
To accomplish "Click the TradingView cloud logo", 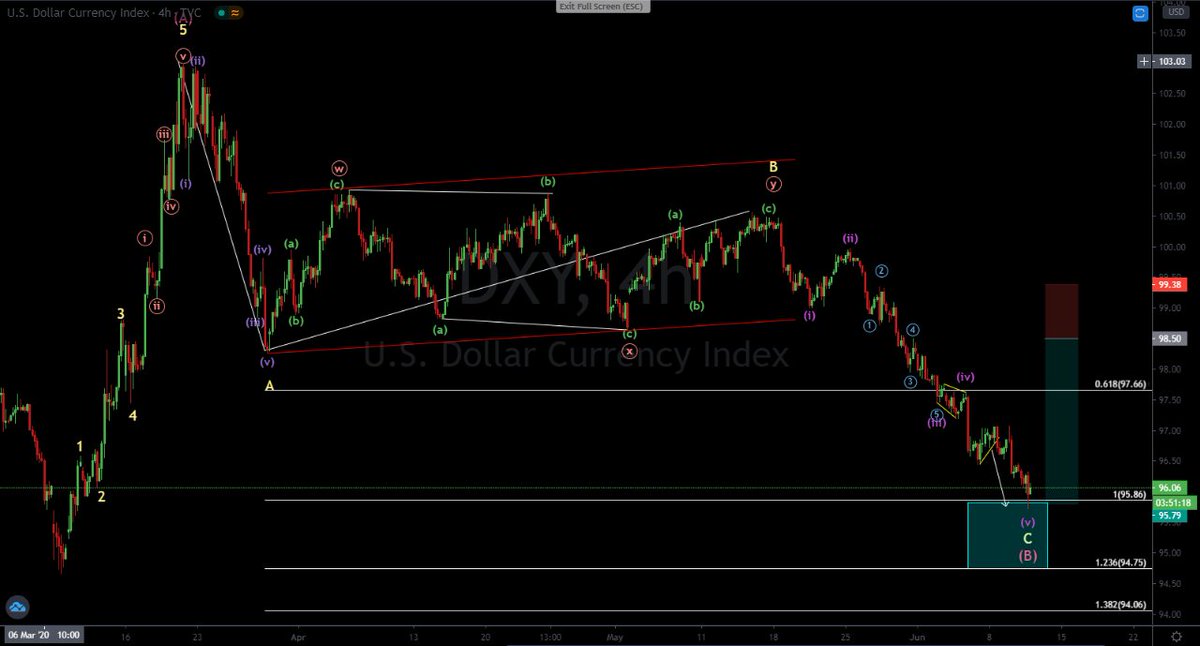I will [16, 608].
